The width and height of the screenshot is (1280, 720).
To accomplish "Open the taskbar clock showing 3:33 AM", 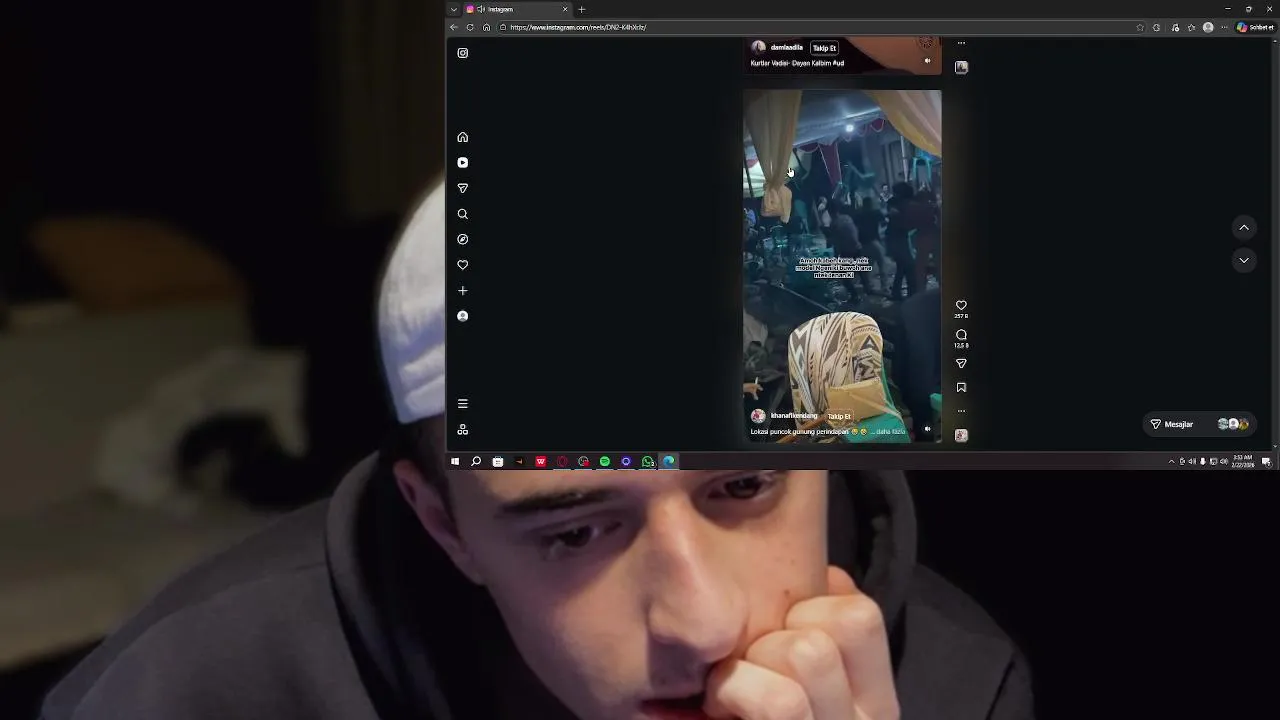I will [1243, 461].
